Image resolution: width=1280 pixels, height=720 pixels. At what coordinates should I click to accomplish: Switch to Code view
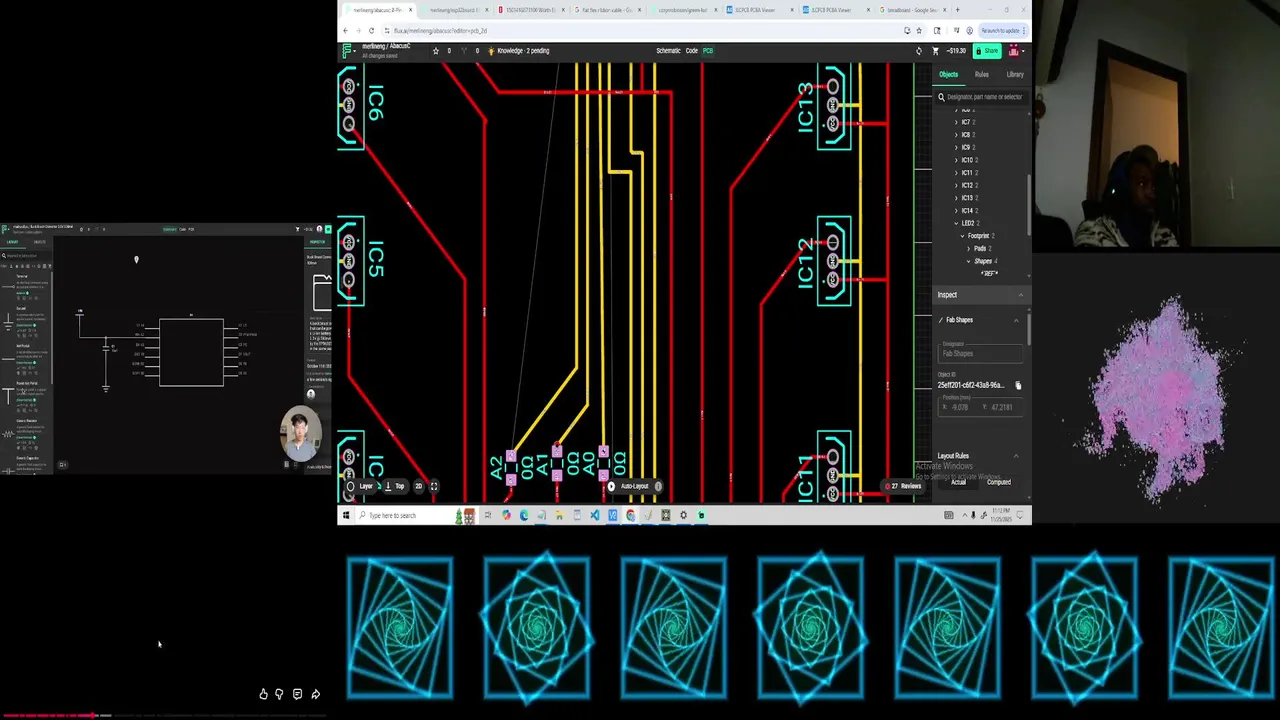coord(691,51)
